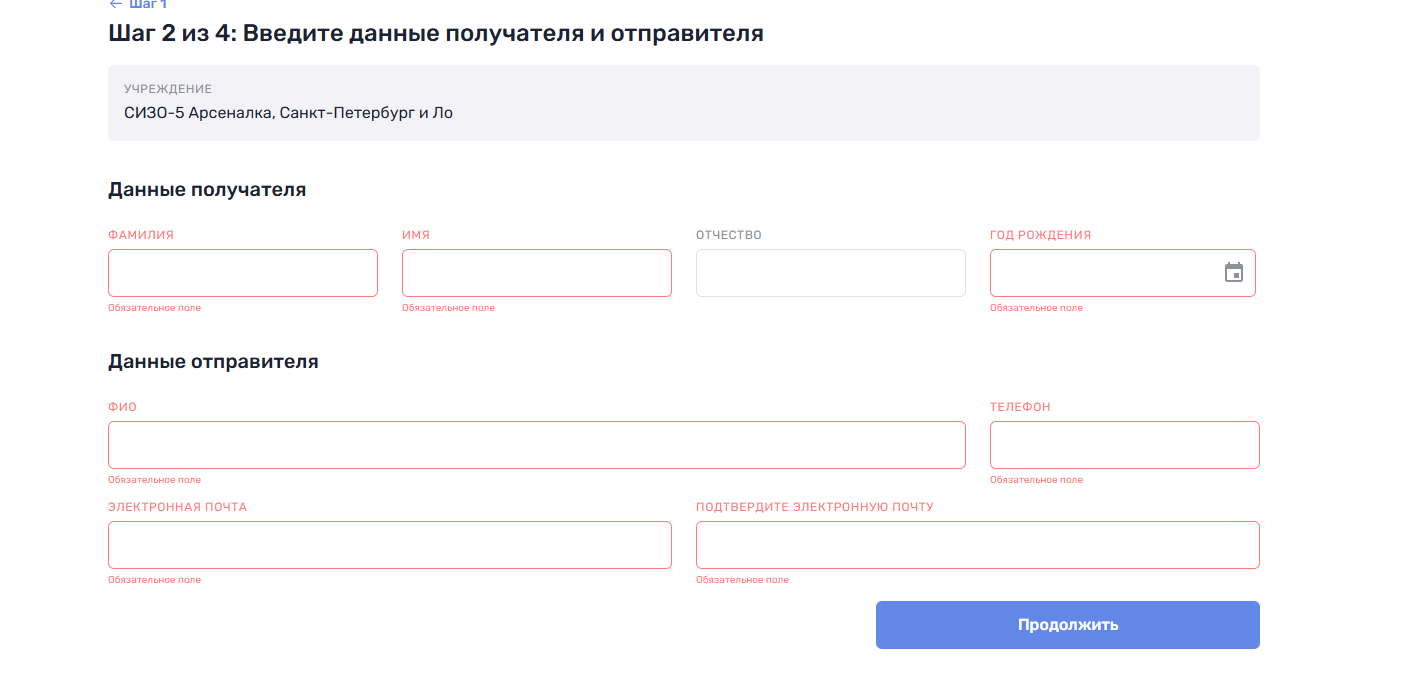Click the Телефон input box
This screenshot has height=682, width=1402.
[x=1125, y=445]
